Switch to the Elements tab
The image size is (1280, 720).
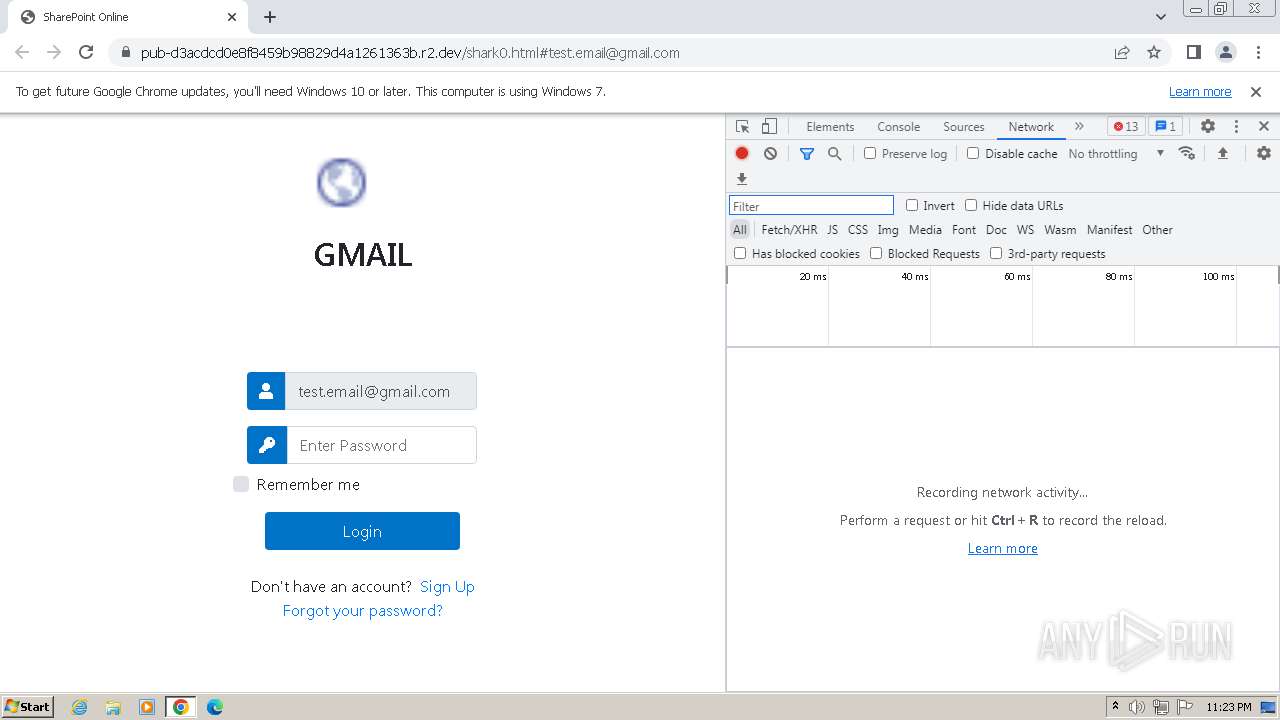coord(830,127)
